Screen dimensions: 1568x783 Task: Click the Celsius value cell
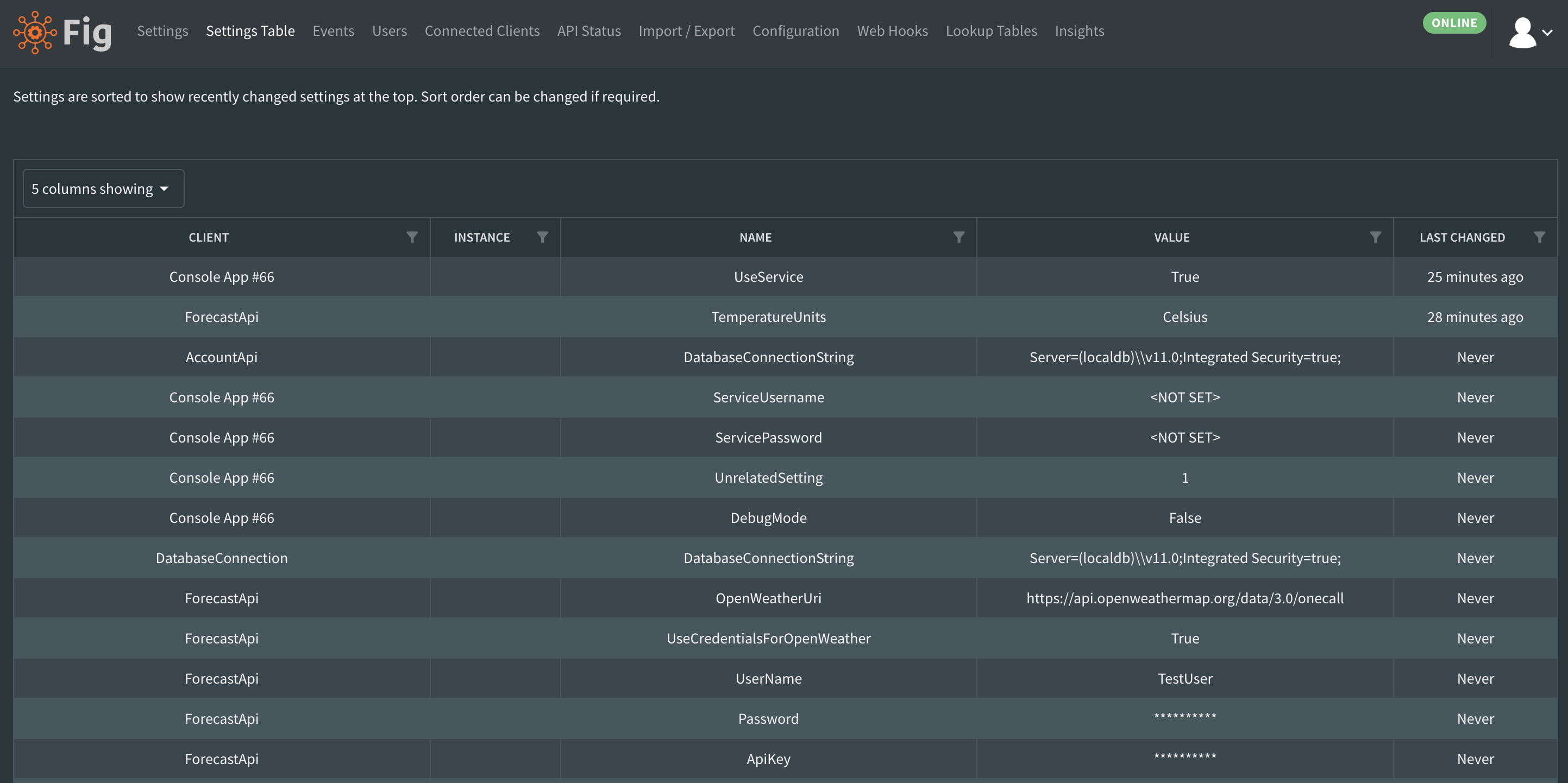pyautogui.click(x=1185, y=317)
